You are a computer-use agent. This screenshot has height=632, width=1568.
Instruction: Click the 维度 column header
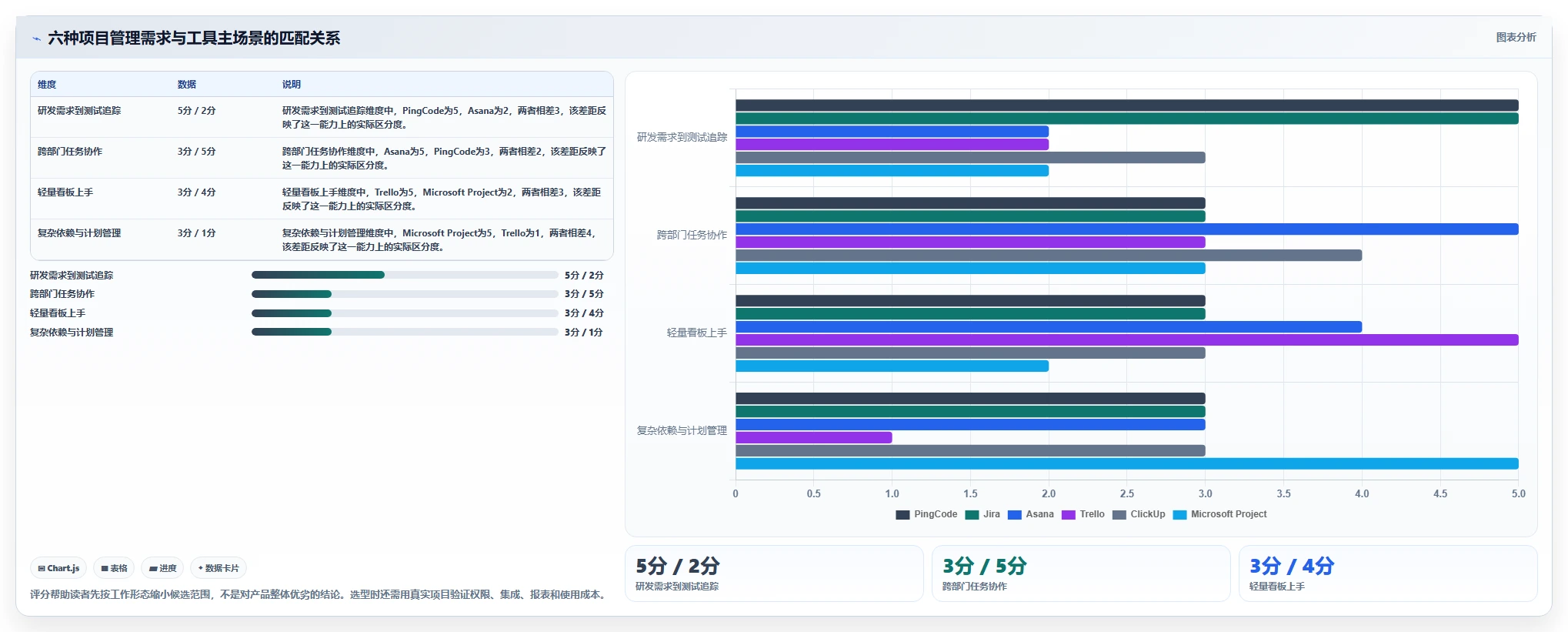click(47, 85)
